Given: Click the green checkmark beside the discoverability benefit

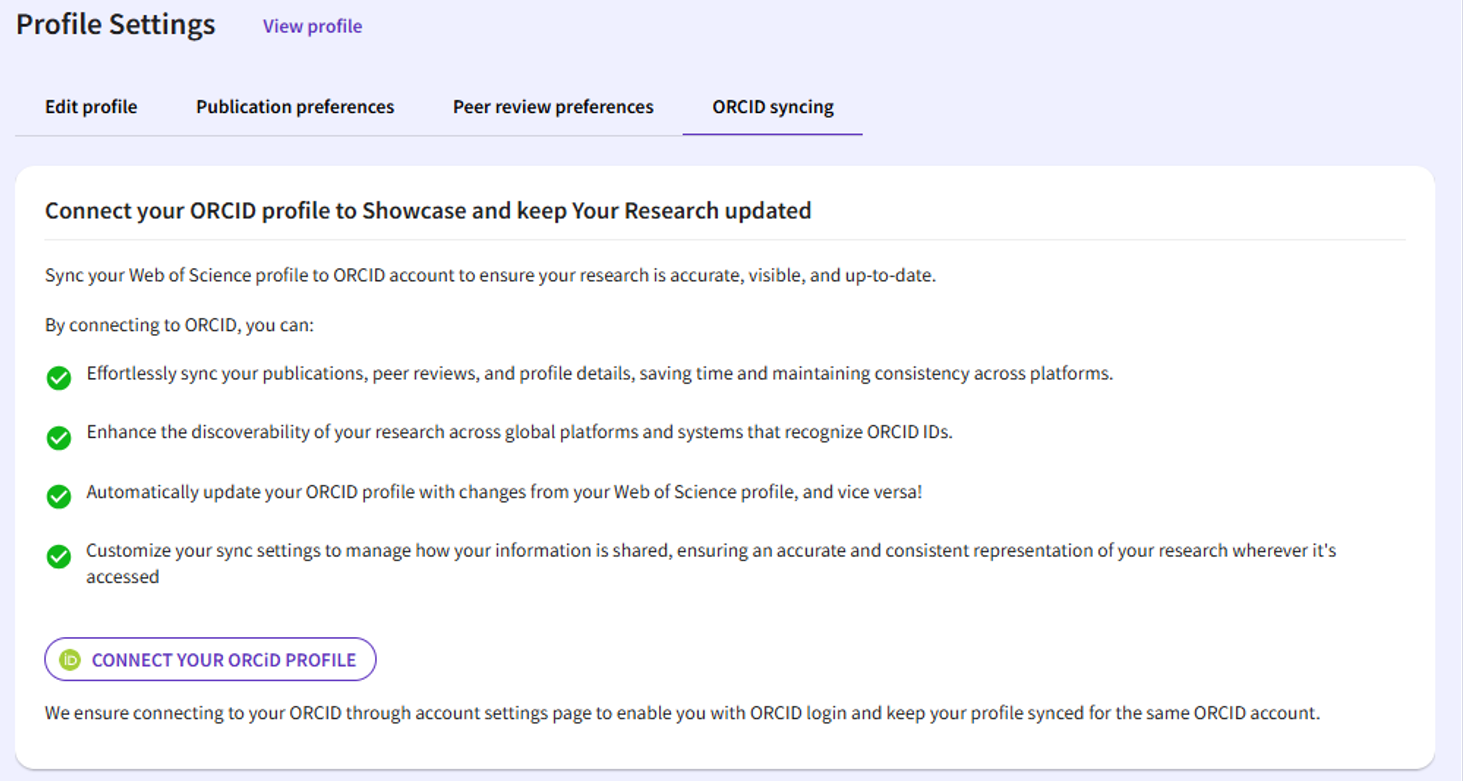Looking at the screenshot, I should [58, 437].
